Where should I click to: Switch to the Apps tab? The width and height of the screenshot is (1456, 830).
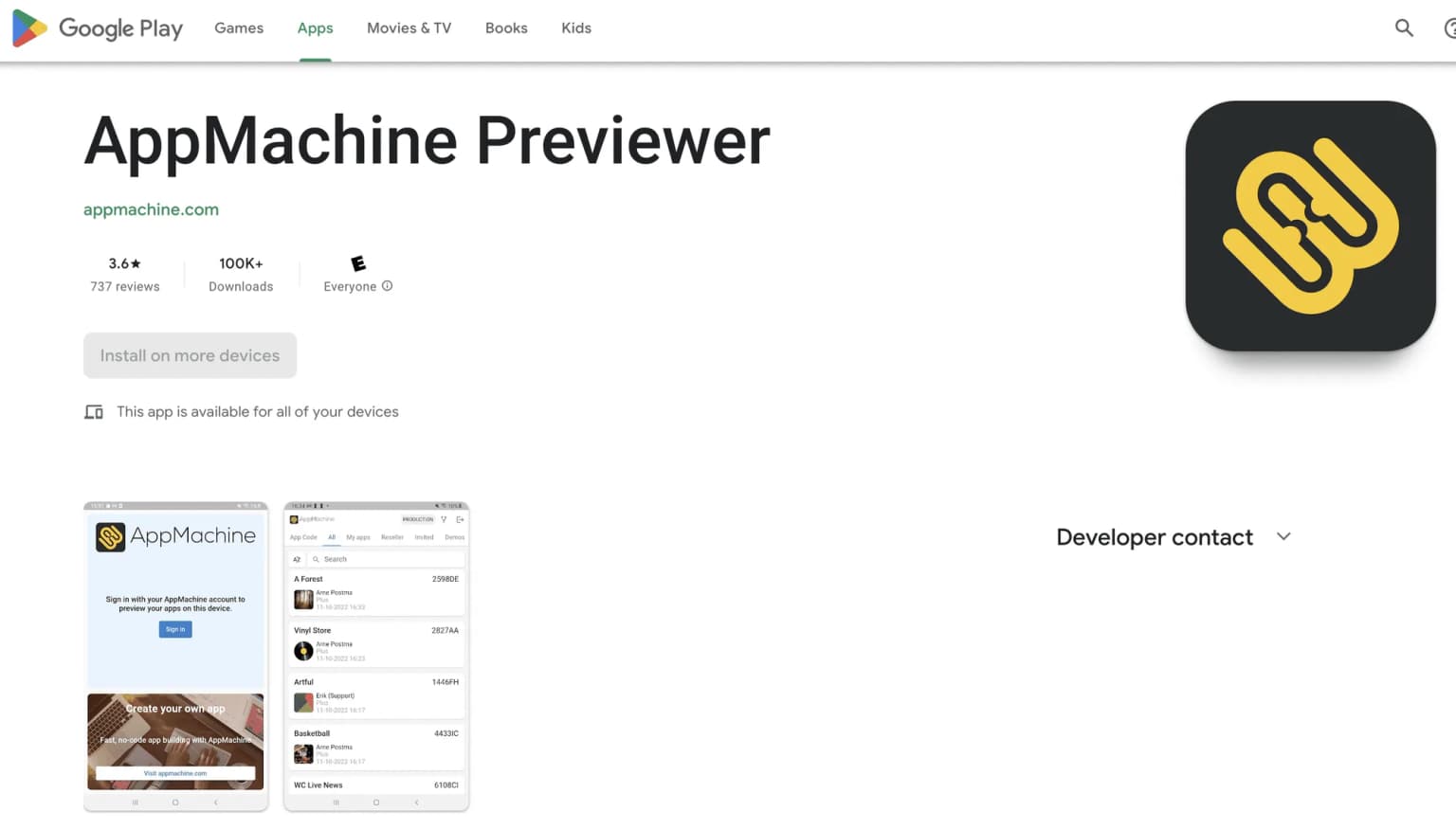(315, 27)
